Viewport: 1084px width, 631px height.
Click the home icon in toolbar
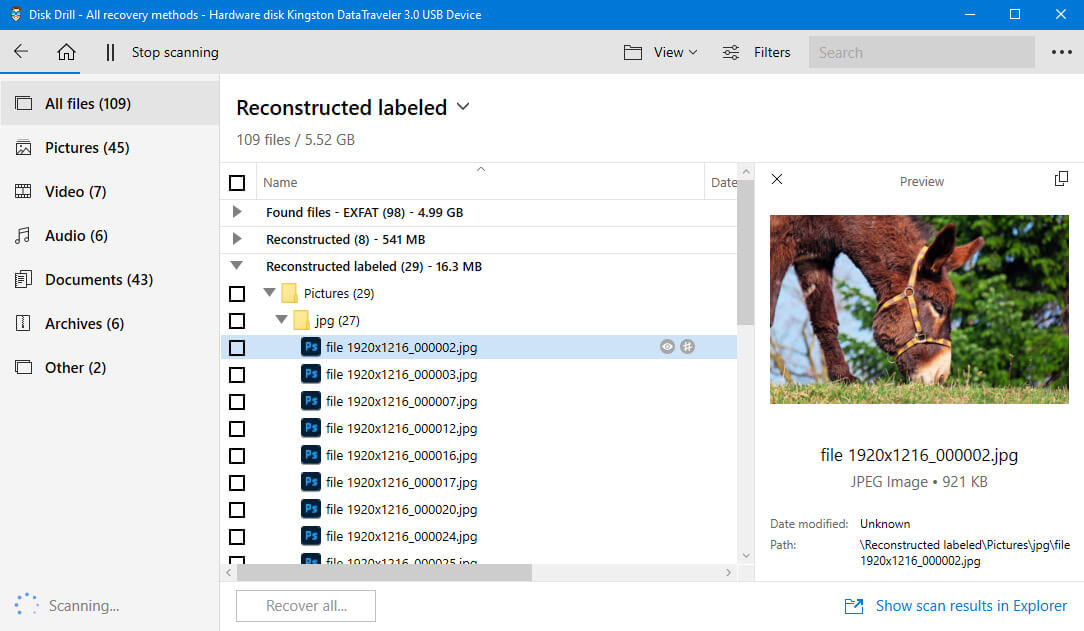[66, 52]
